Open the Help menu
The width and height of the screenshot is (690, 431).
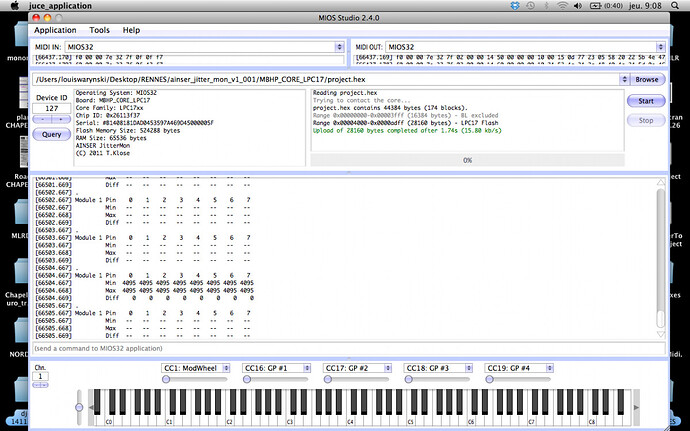[131, 30]
